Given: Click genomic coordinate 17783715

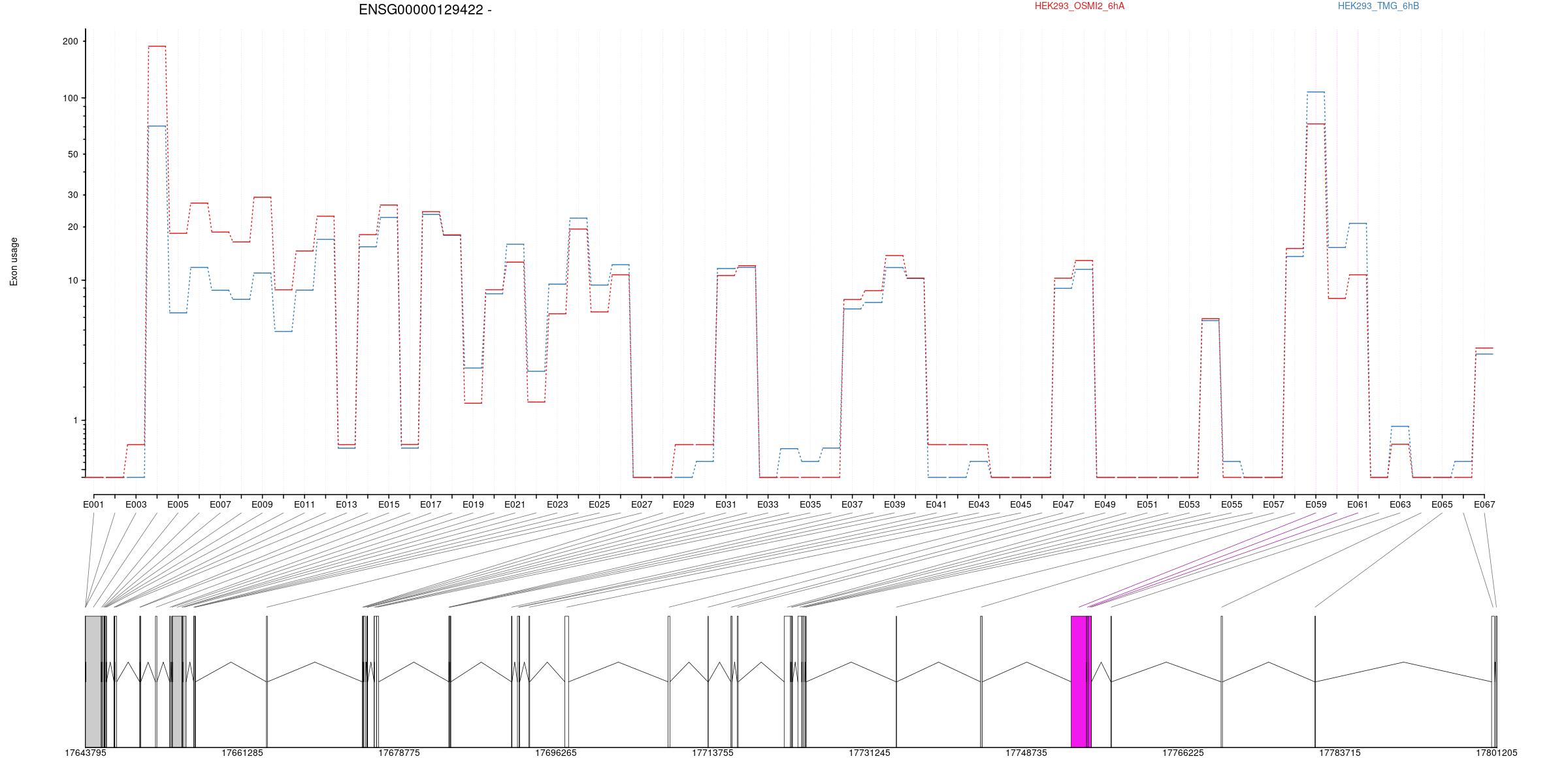Looking at the screenshot, I should (x=1340, y=753).
